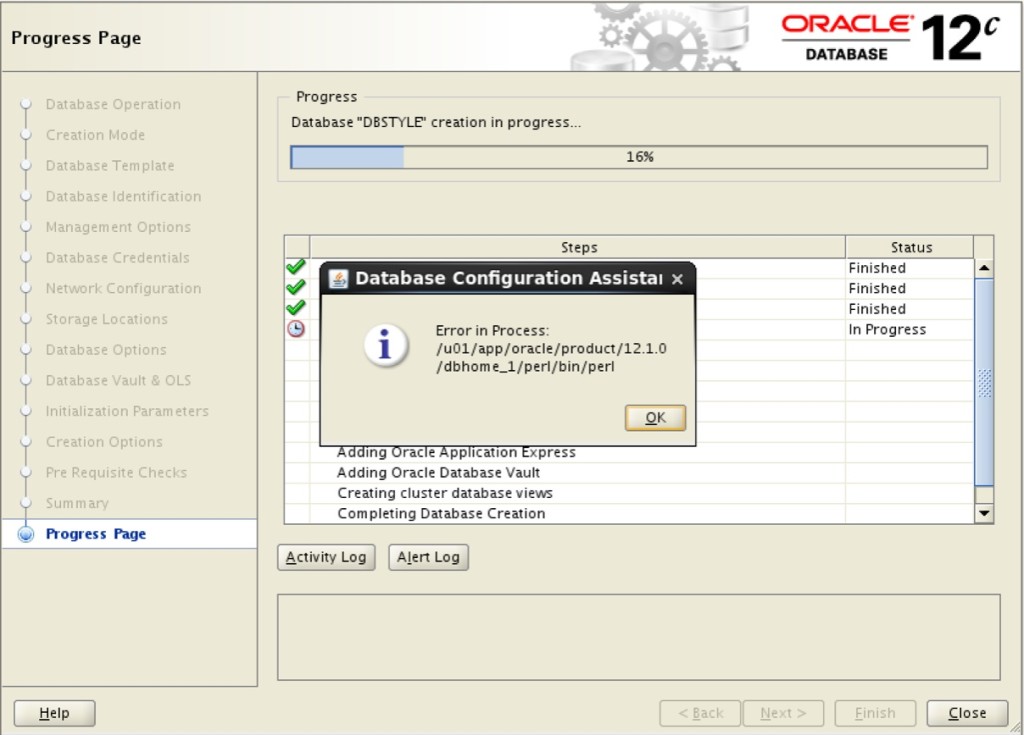Click the empty log text area below buttons

pyautogui.click(x=639, y=637)
